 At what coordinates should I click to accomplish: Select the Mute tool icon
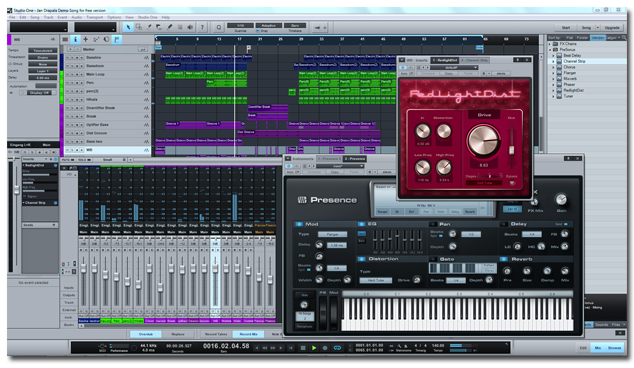180,27
